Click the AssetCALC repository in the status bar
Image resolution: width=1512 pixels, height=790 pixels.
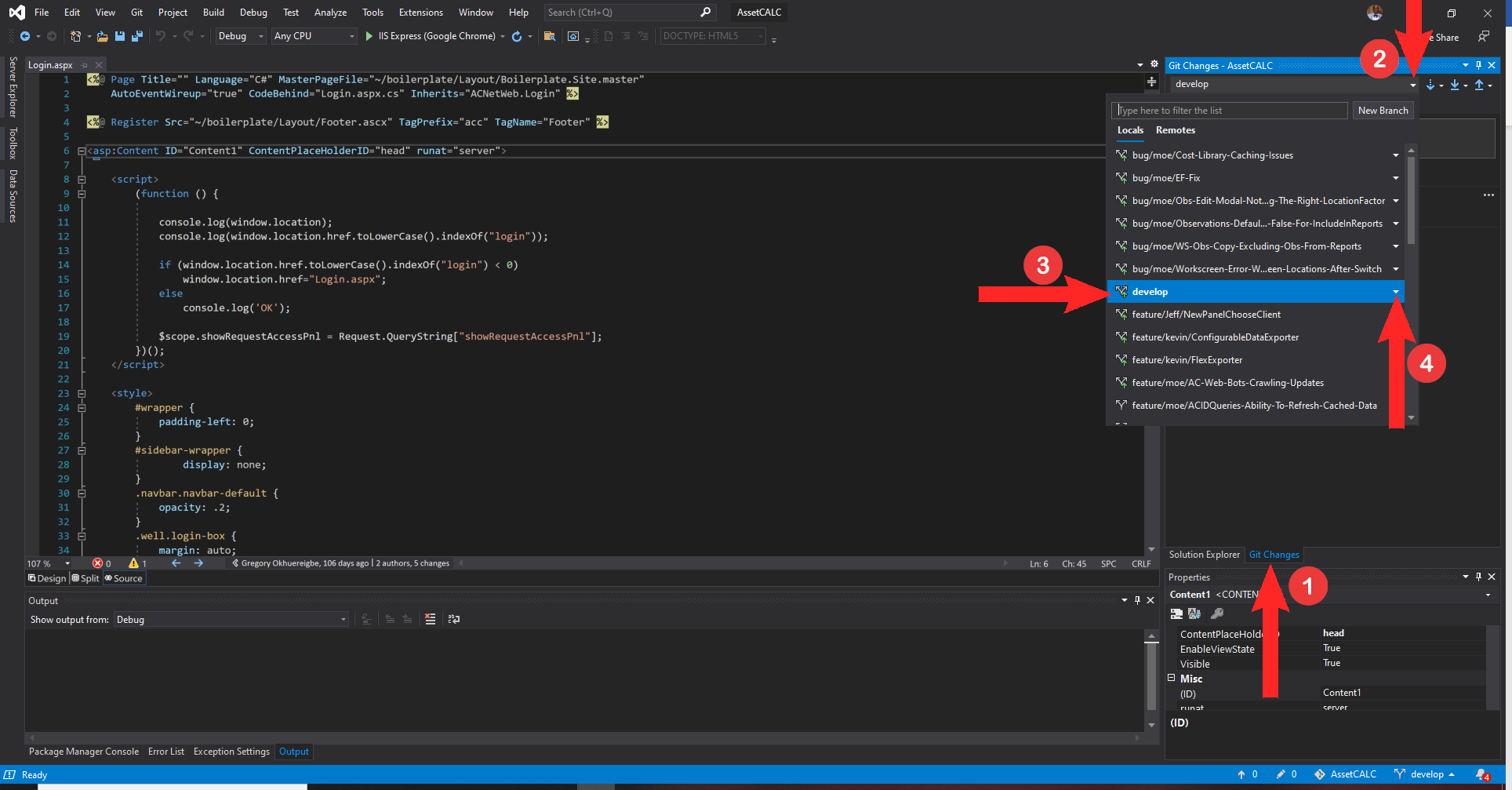point(1346,774)
